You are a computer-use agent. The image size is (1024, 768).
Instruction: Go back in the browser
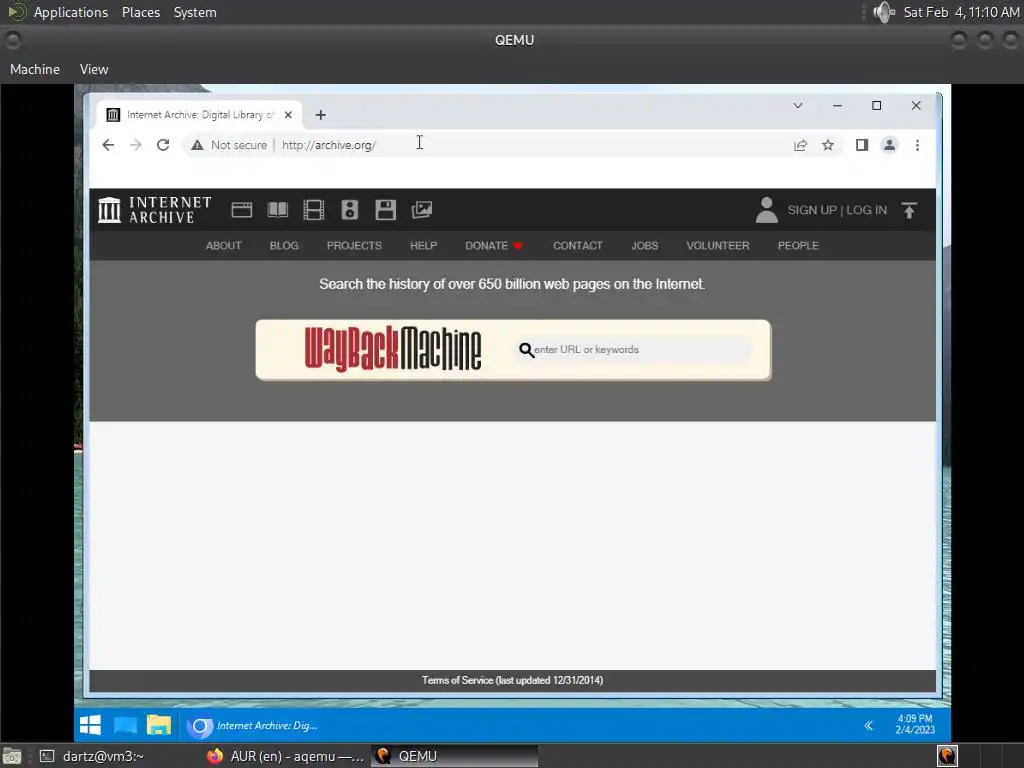pyautogui.click(x=108, y=145)
